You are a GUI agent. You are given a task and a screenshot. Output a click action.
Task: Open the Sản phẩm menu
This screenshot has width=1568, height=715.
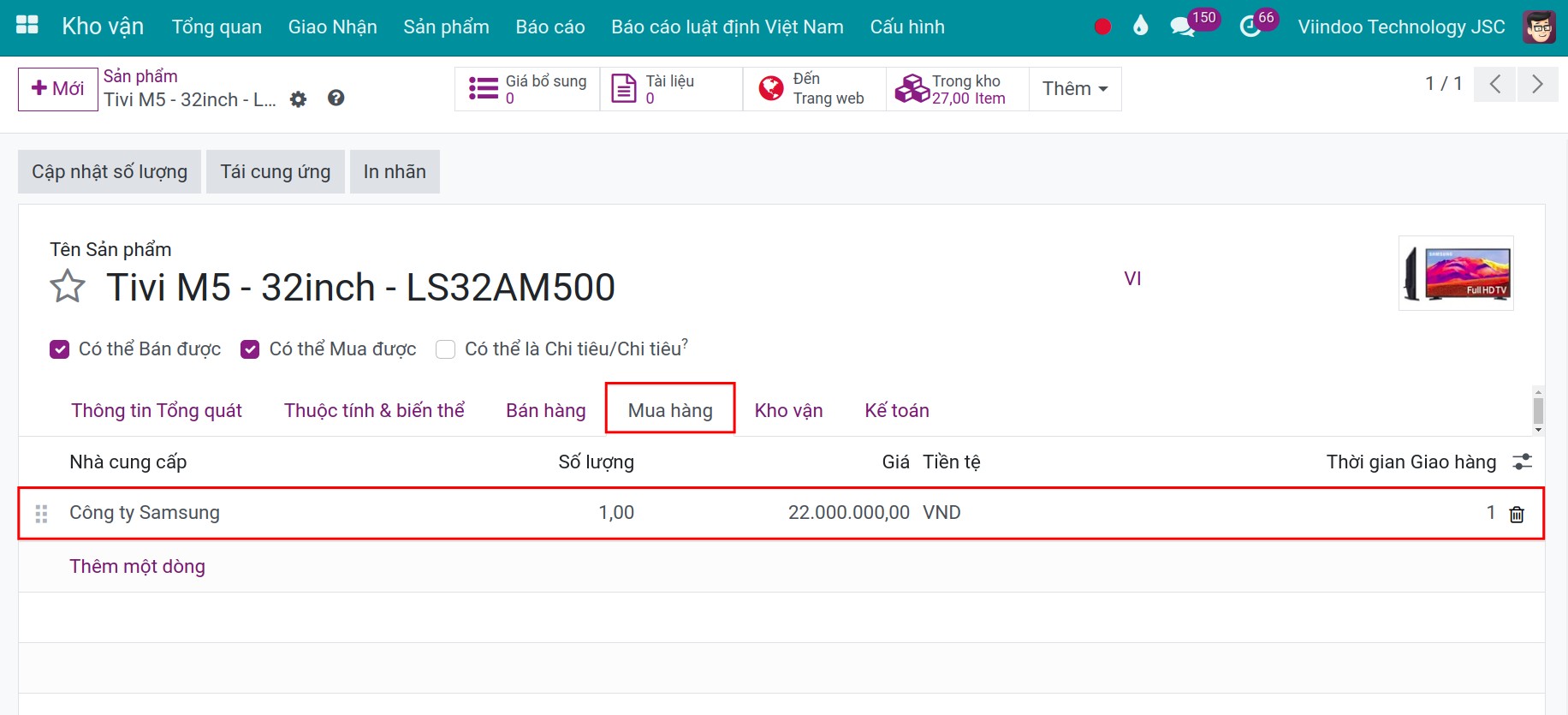(x=446, y=27)
